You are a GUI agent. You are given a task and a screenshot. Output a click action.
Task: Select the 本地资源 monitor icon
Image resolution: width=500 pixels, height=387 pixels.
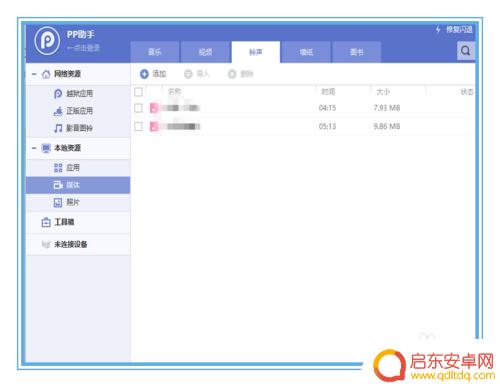click(x=46, y=148)
